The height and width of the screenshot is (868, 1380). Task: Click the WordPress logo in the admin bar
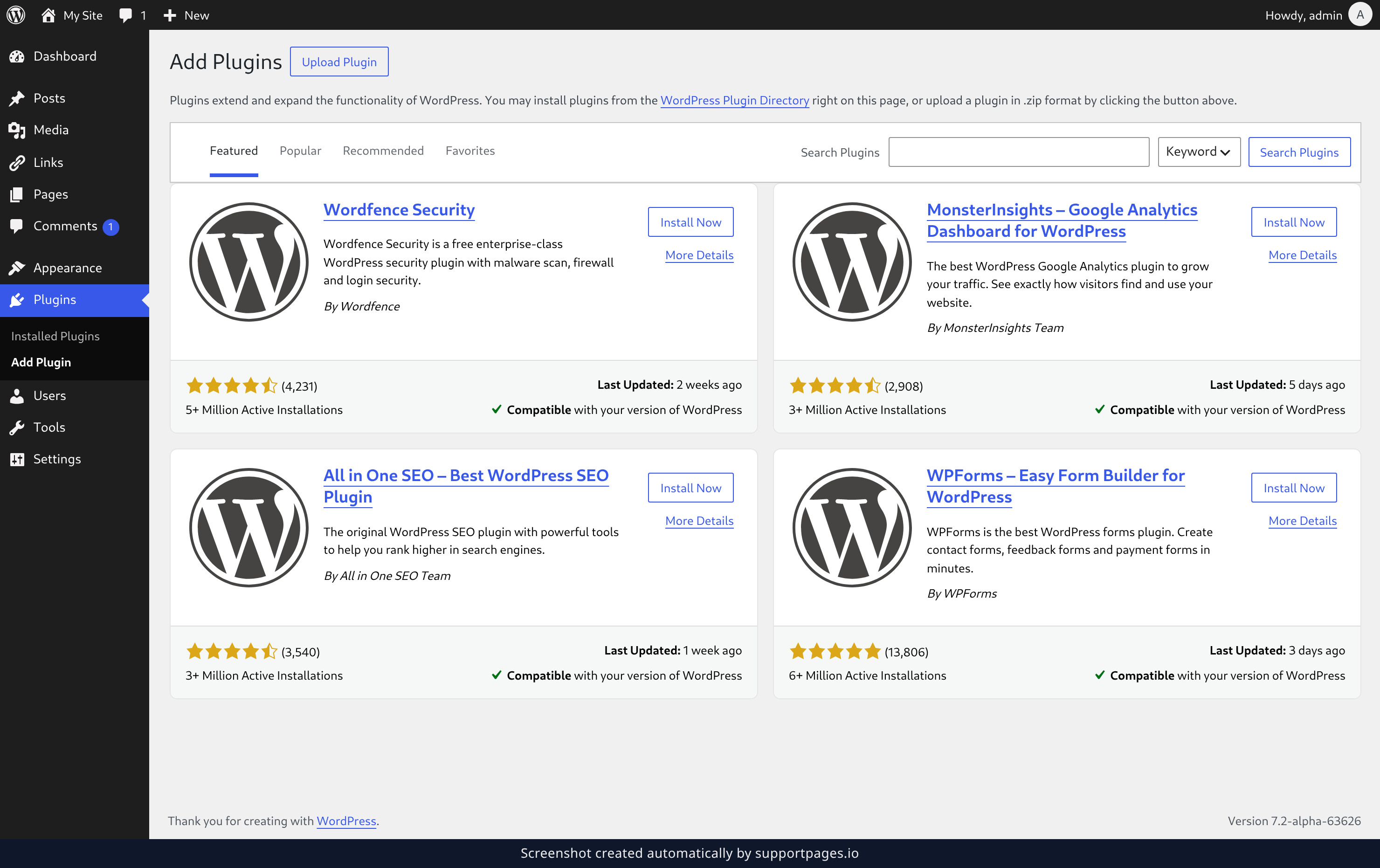point(16,15)
